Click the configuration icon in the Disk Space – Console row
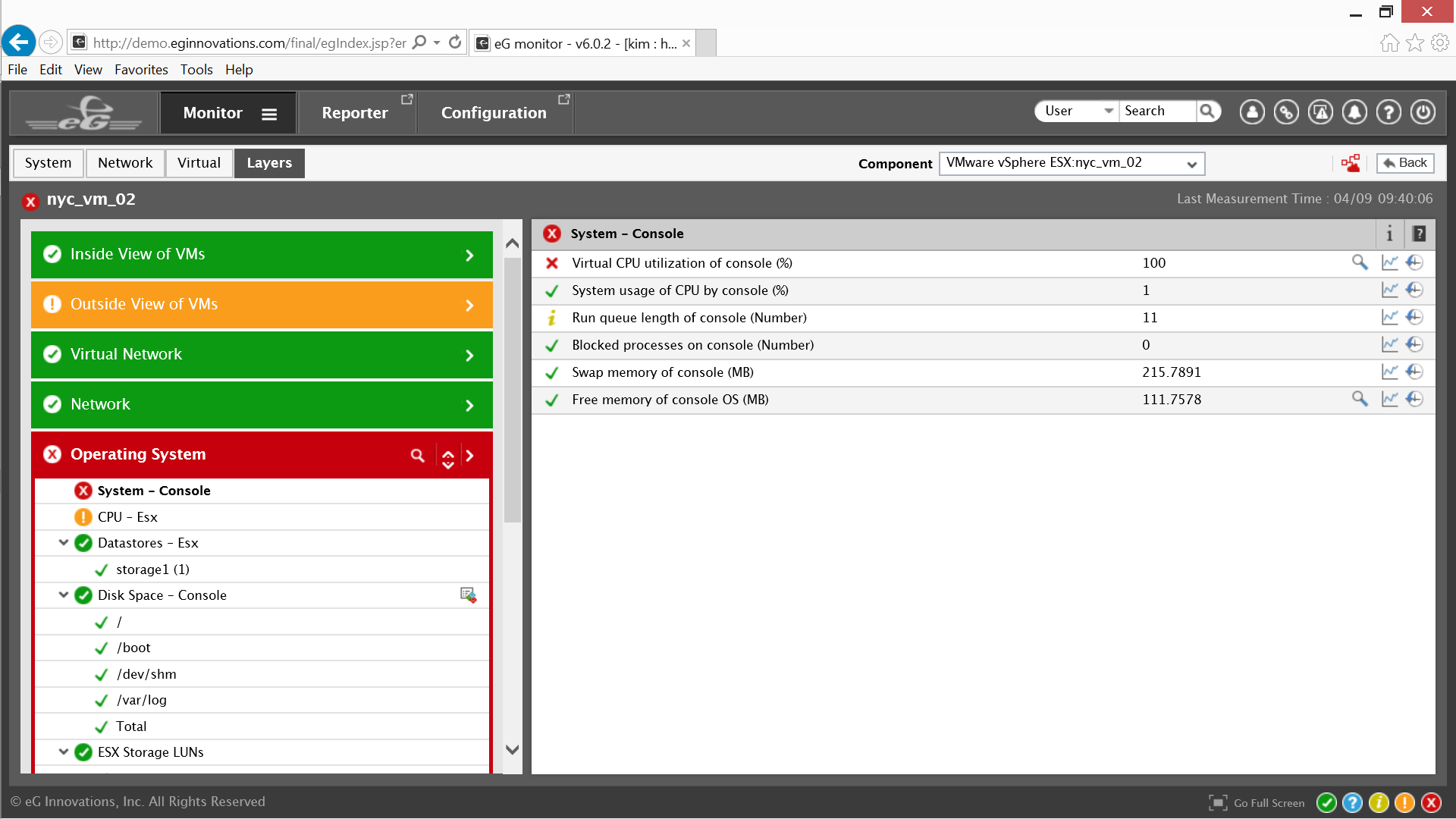Screen dimensions: 1456x819 tap(468, 595)
